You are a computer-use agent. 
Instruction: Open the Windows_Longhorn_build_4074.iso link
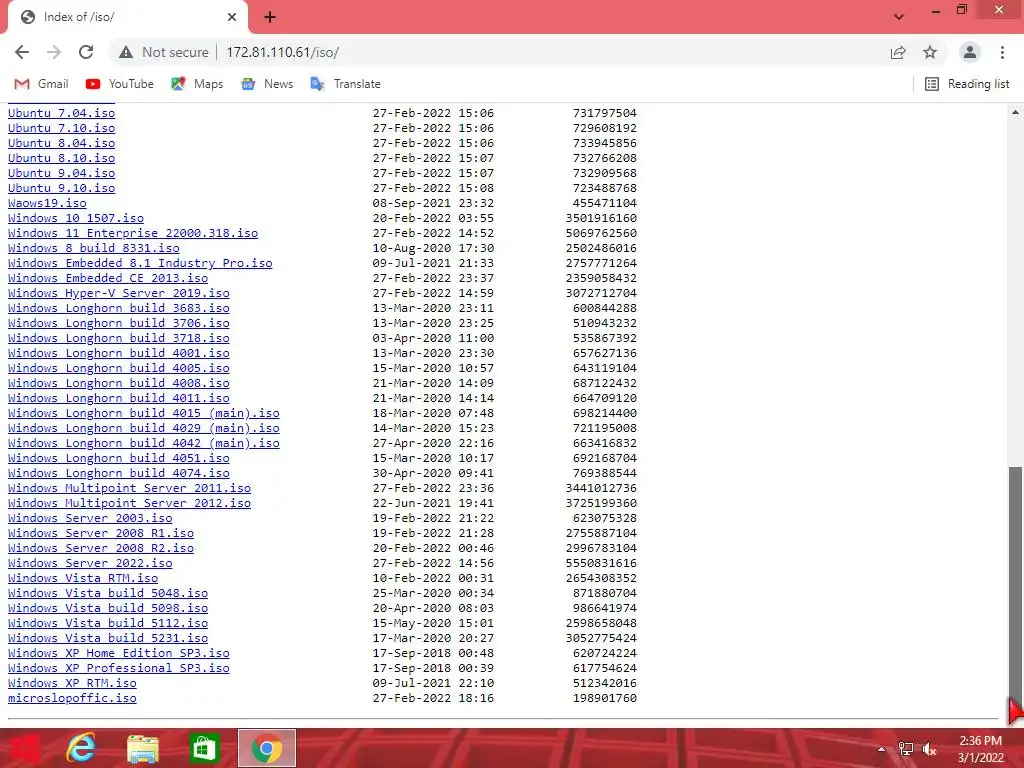(x=119, y=473)
